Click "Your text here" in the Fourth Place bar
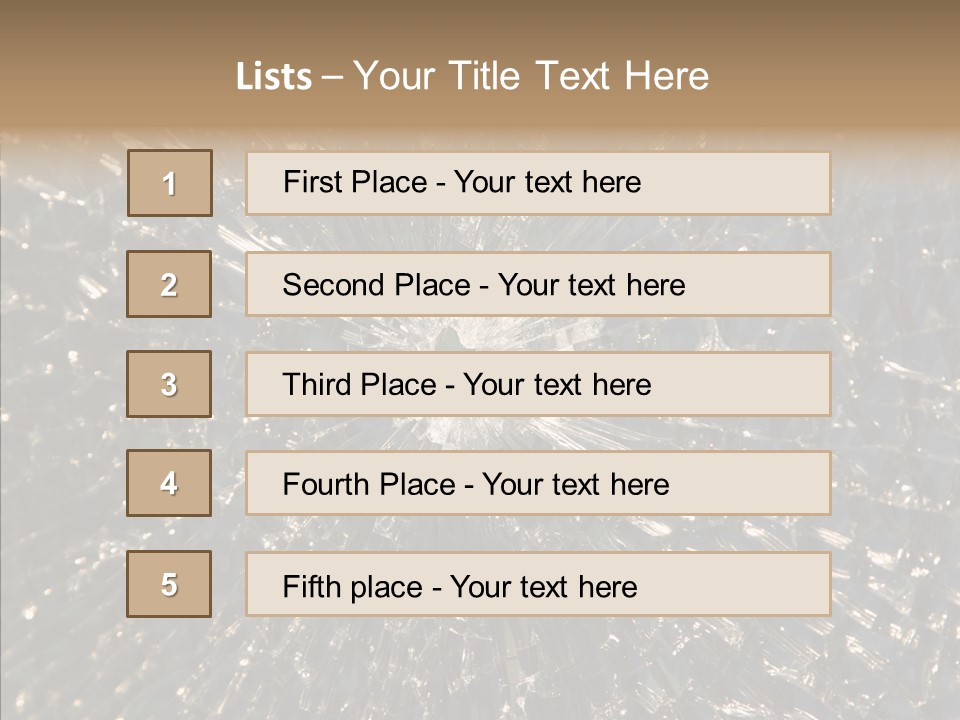Viewport: 960px width, 720px height. point(576,485)
